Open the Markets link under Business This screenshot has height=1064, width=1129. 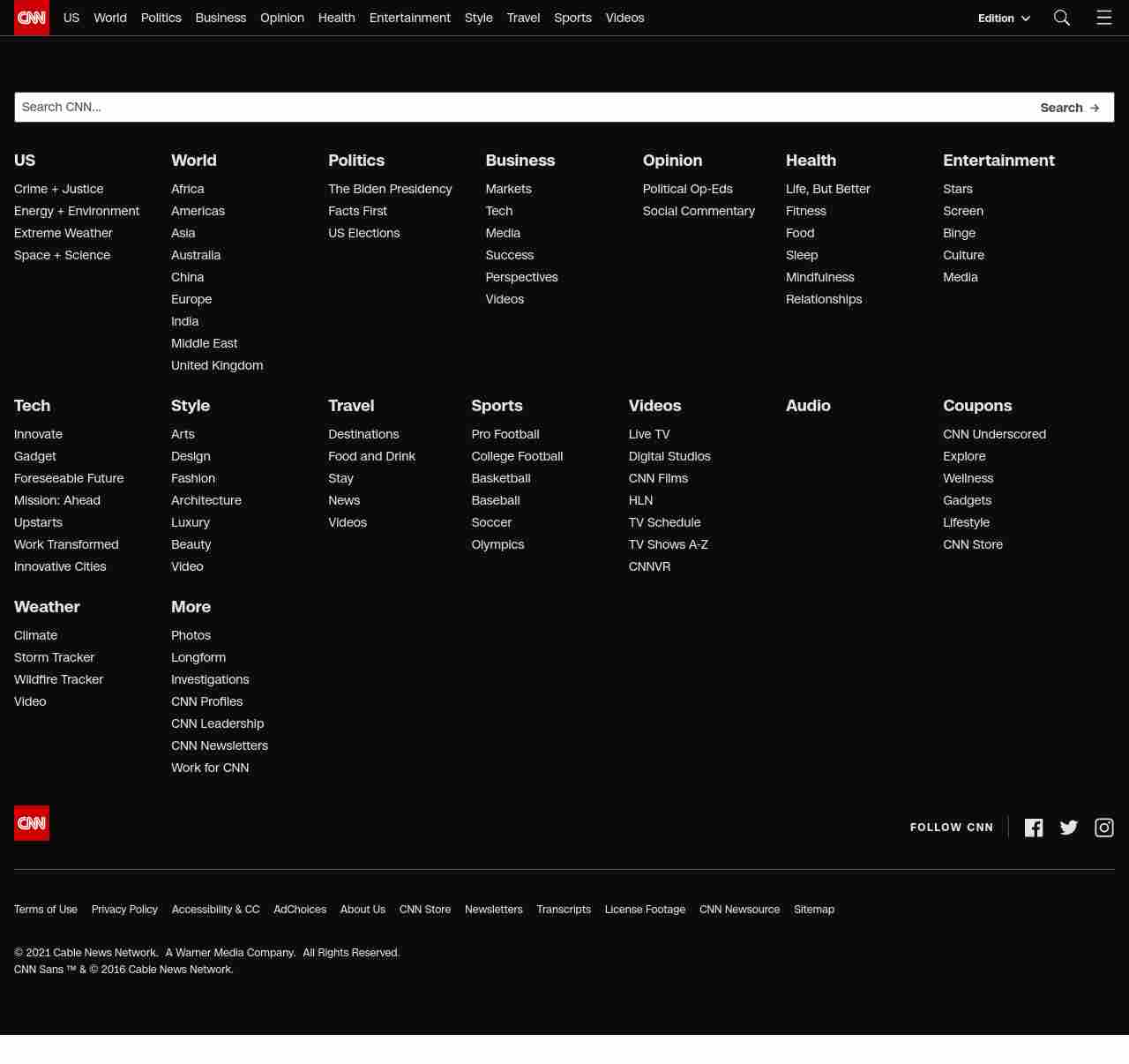click(x=508, y=189)
